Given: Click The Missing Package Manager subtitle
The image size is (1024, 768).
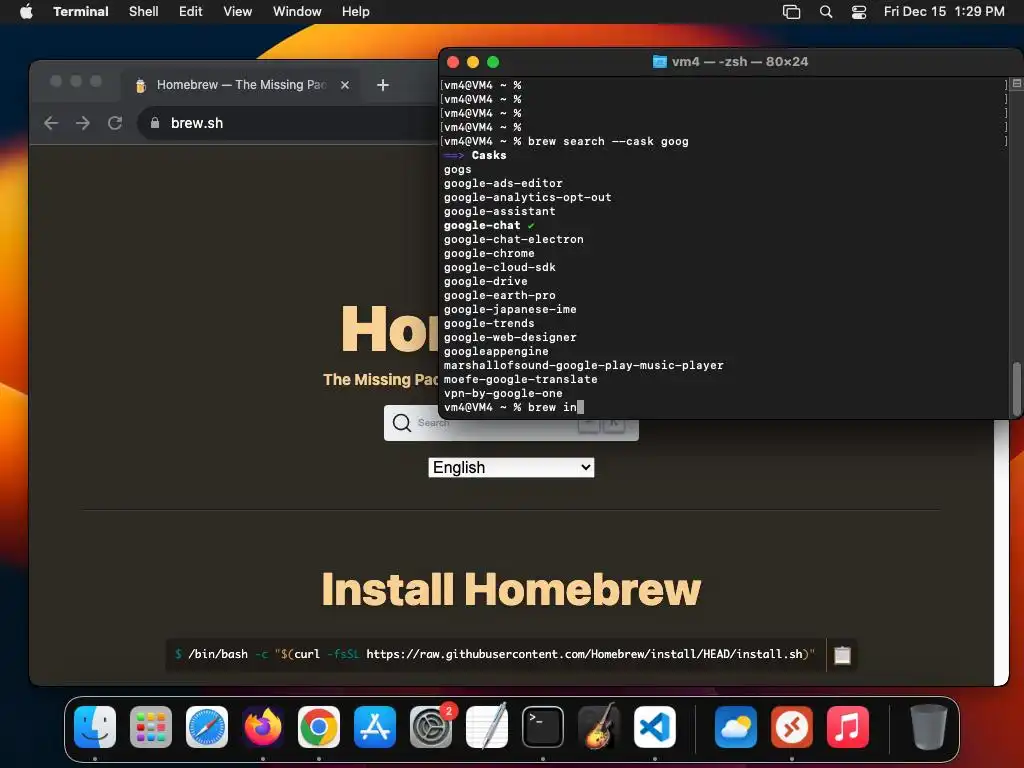Looking at the screenshot, I should [381, 379].
